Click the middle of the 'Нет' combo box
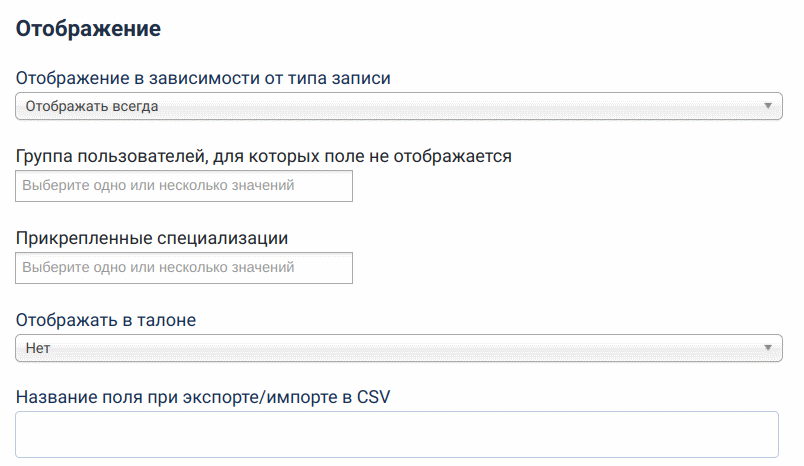The height and width of the screenshot is (466, 804). coord(398,348)
